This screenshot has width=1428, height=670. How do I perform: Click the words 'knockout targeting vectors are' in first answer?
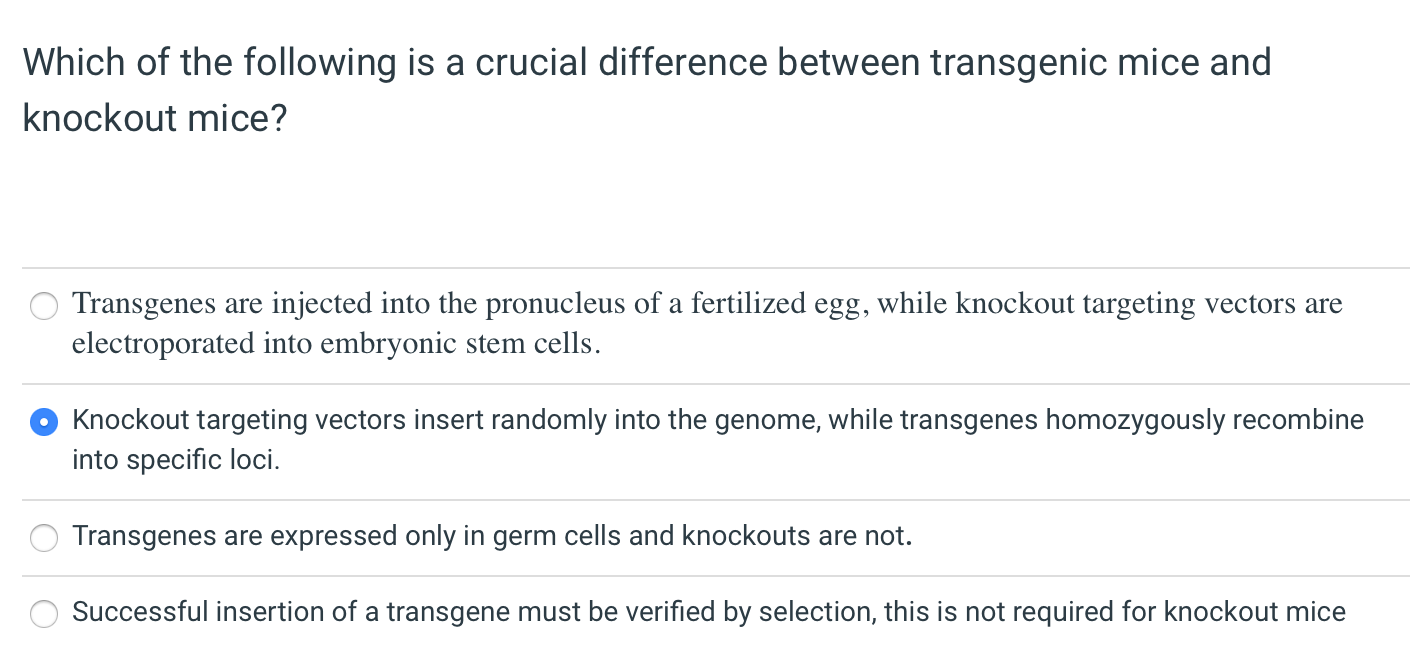point(1149,304)
